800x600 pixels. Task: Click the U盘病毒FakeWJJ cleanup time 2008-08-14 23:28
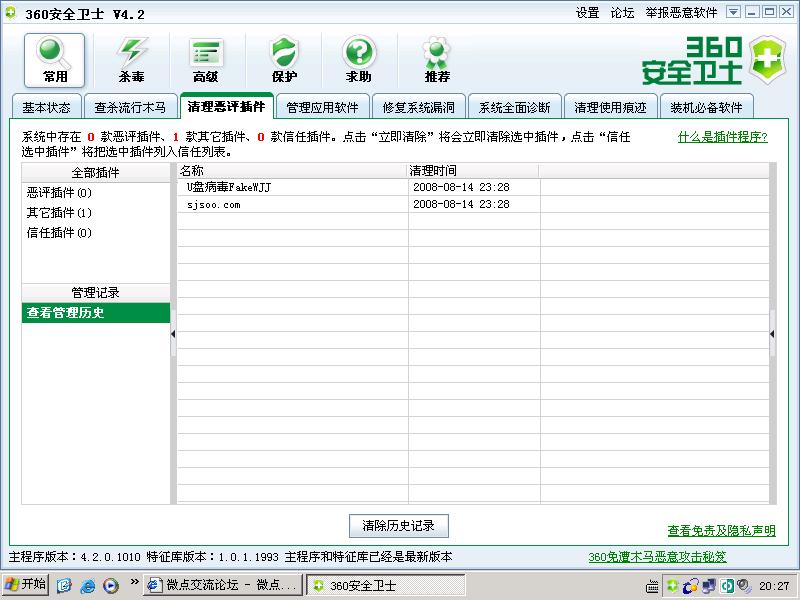[x=461, y=187]
